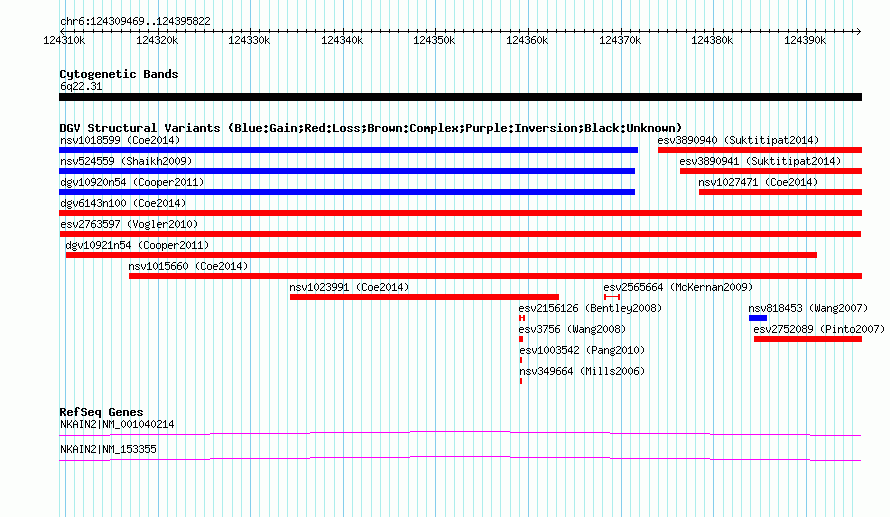The width and height of the screenshot is (890, 517).
Task: Click the esv2752089 (Pinto2007) red bar
Action: (x=808, y=339)
